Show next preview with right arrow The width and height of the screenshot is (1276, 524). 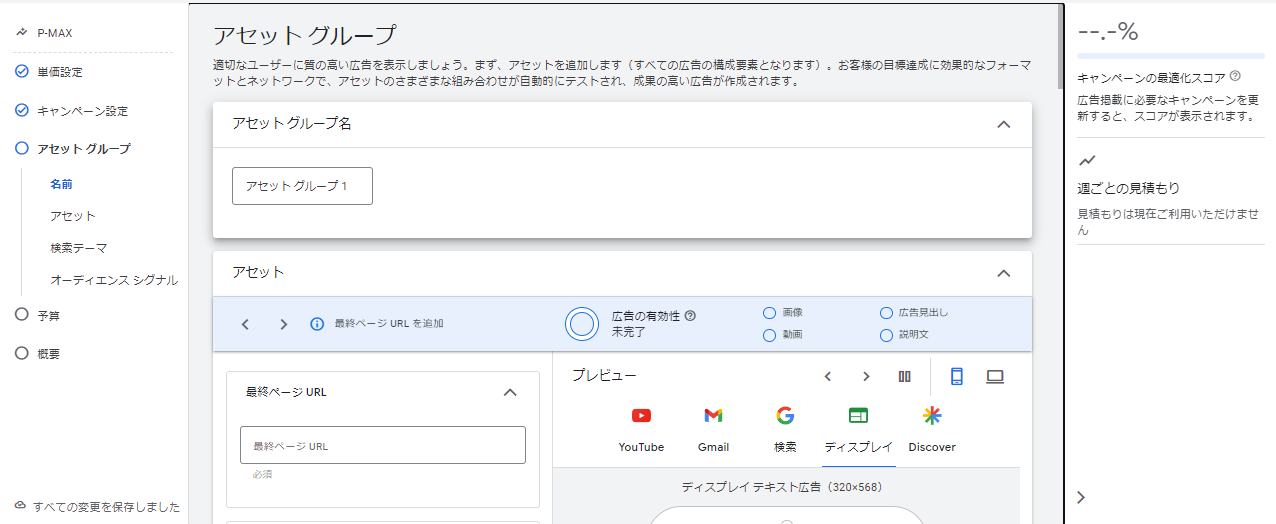coord(866,377)
